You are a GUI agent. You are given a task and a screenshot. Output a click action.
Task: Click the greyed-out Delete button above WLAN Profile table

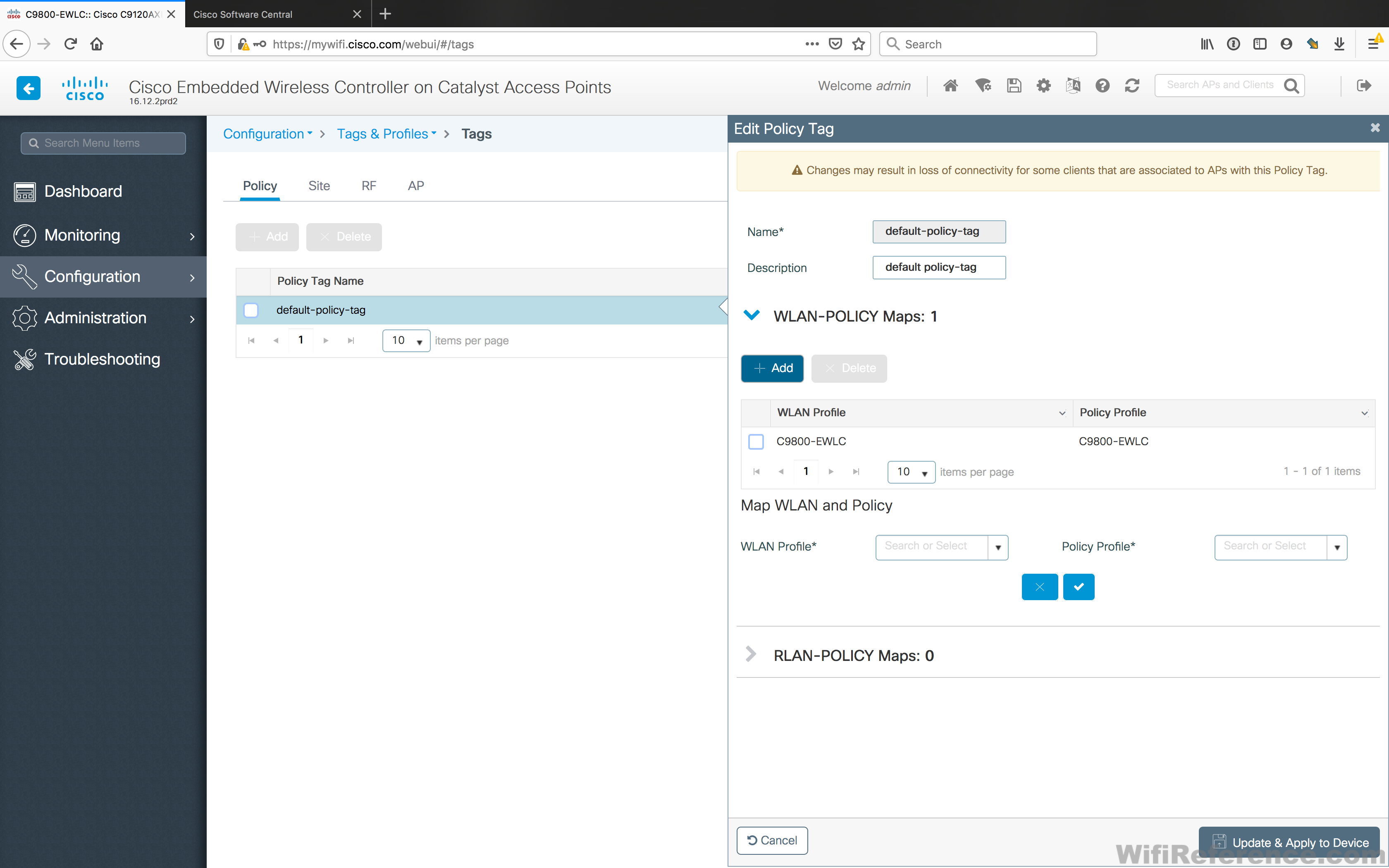849,369
